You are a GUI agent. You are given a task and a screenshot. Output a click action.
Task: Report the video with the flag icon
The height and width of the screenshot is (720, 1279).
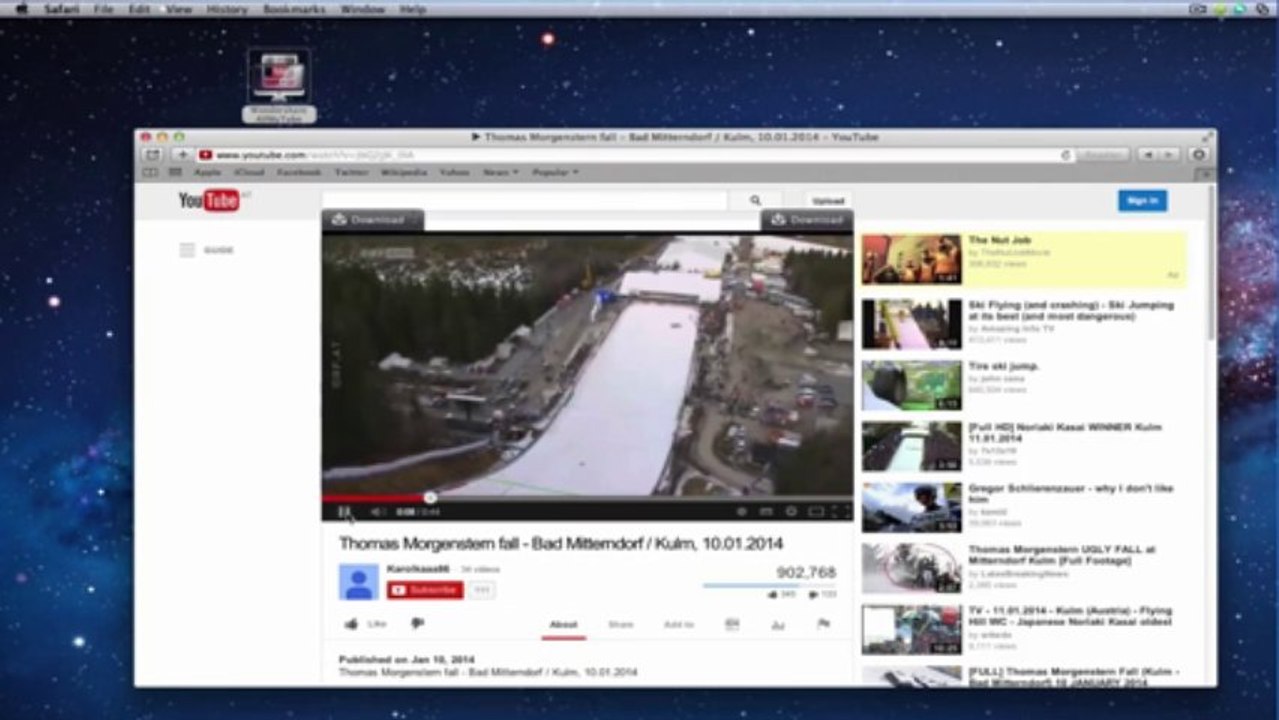pos(824,624)
